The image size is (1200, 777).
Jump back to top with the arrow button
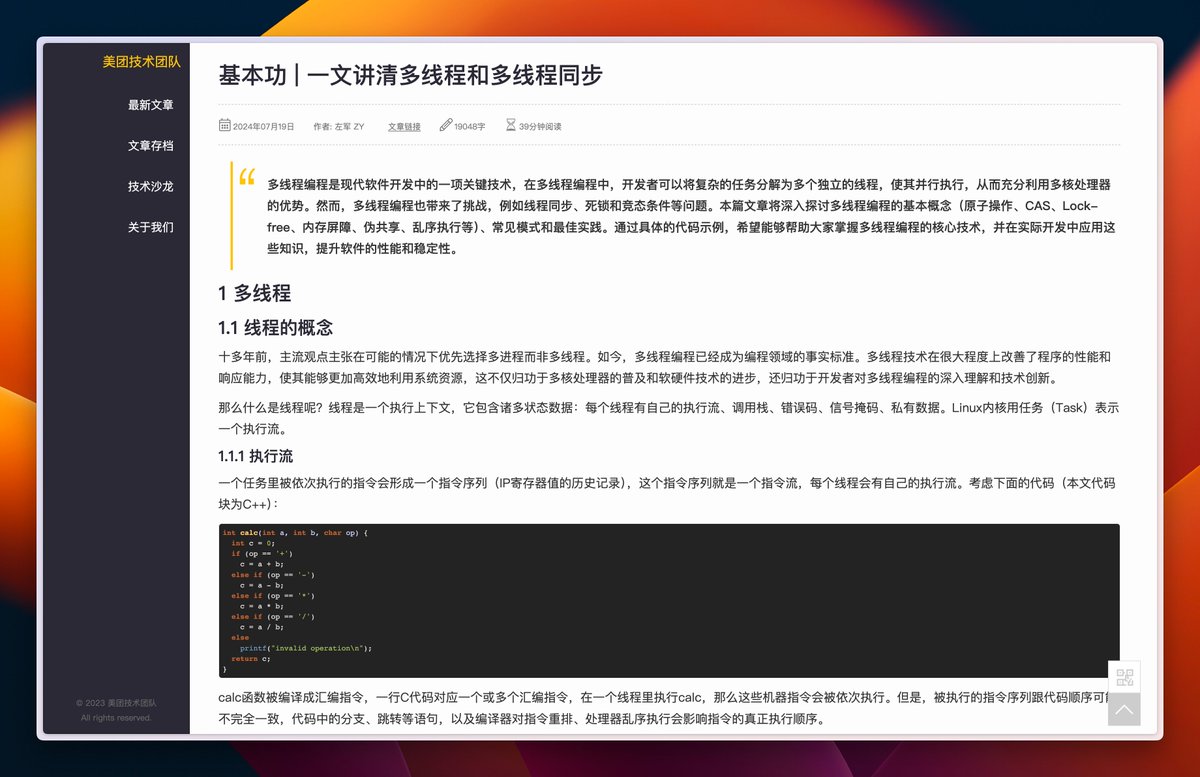click(x=1124, y=710)
